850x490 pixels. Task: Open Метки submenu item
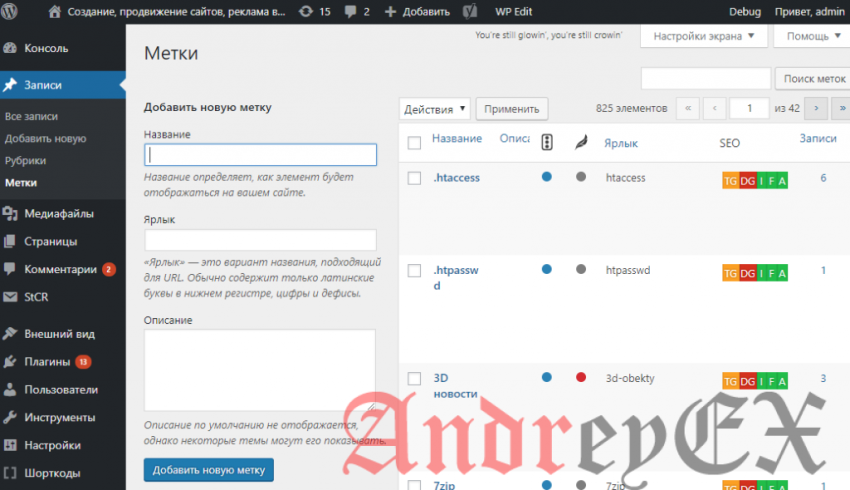tap(21, 183)
